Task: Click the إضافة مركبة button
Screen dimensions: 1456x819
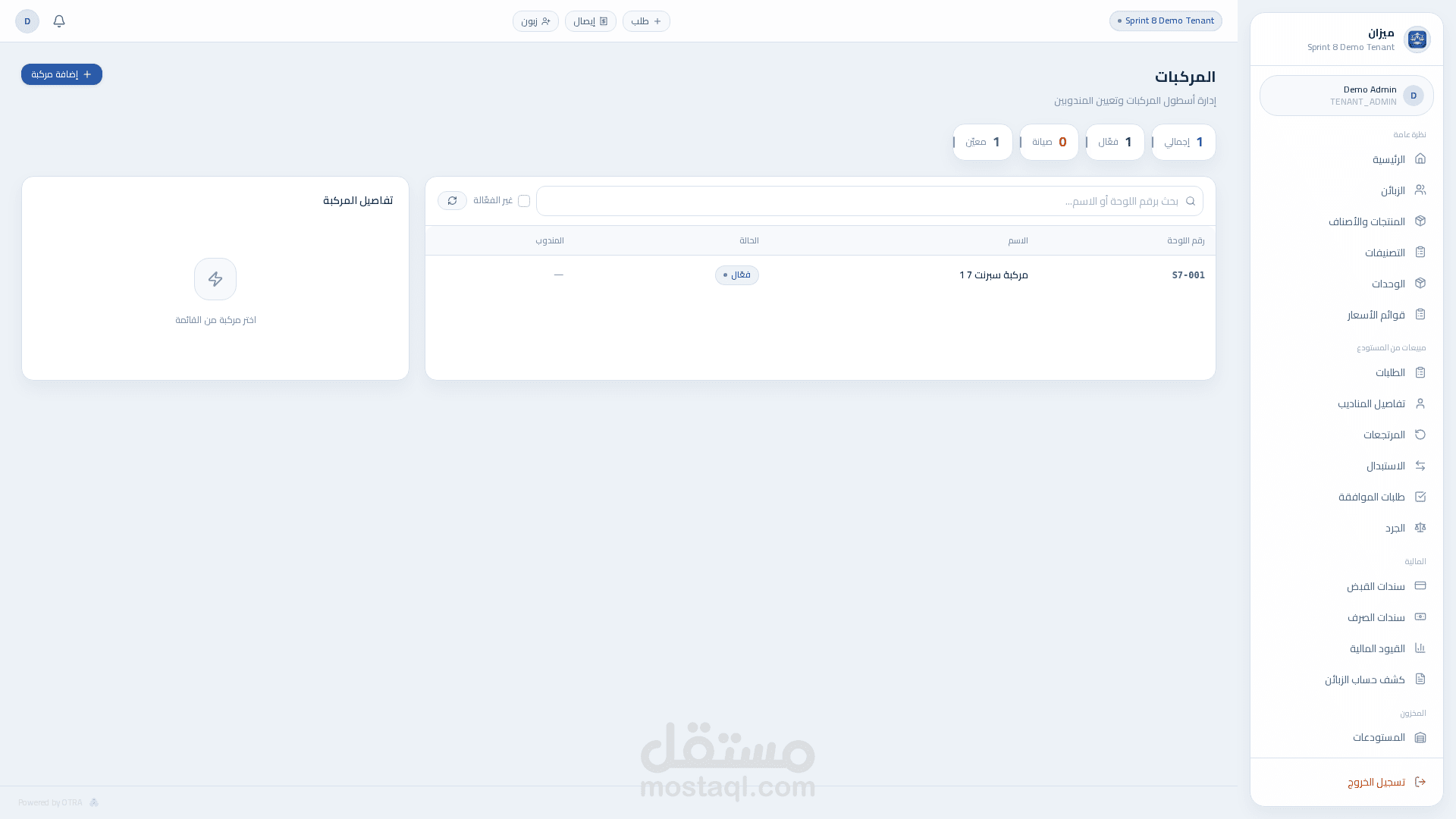Action: 61,74
